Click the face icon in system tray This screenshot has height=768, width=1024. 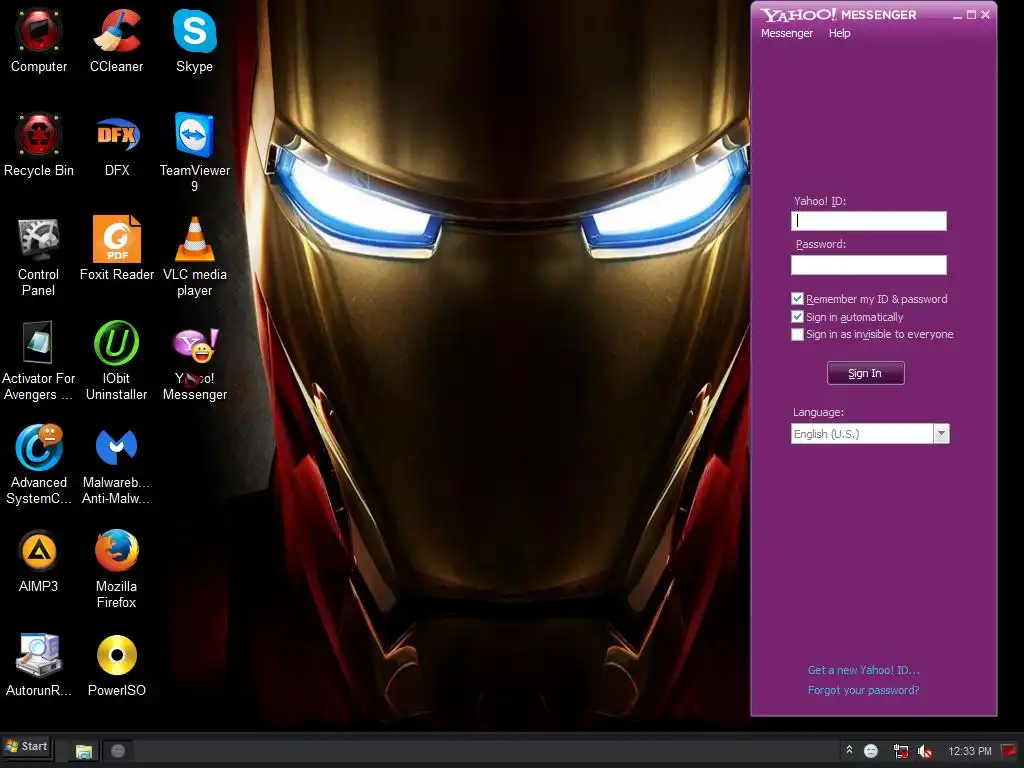[871, 751]
